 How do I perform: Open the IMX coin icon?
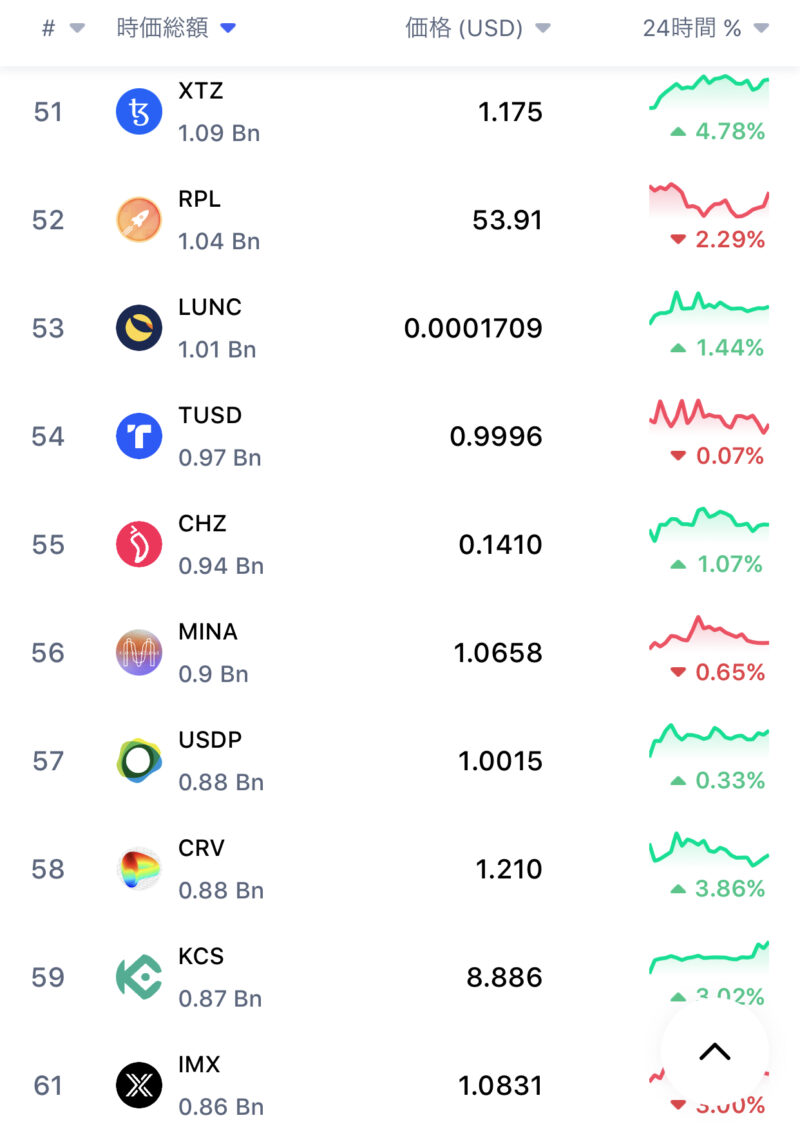(139, 1085)
